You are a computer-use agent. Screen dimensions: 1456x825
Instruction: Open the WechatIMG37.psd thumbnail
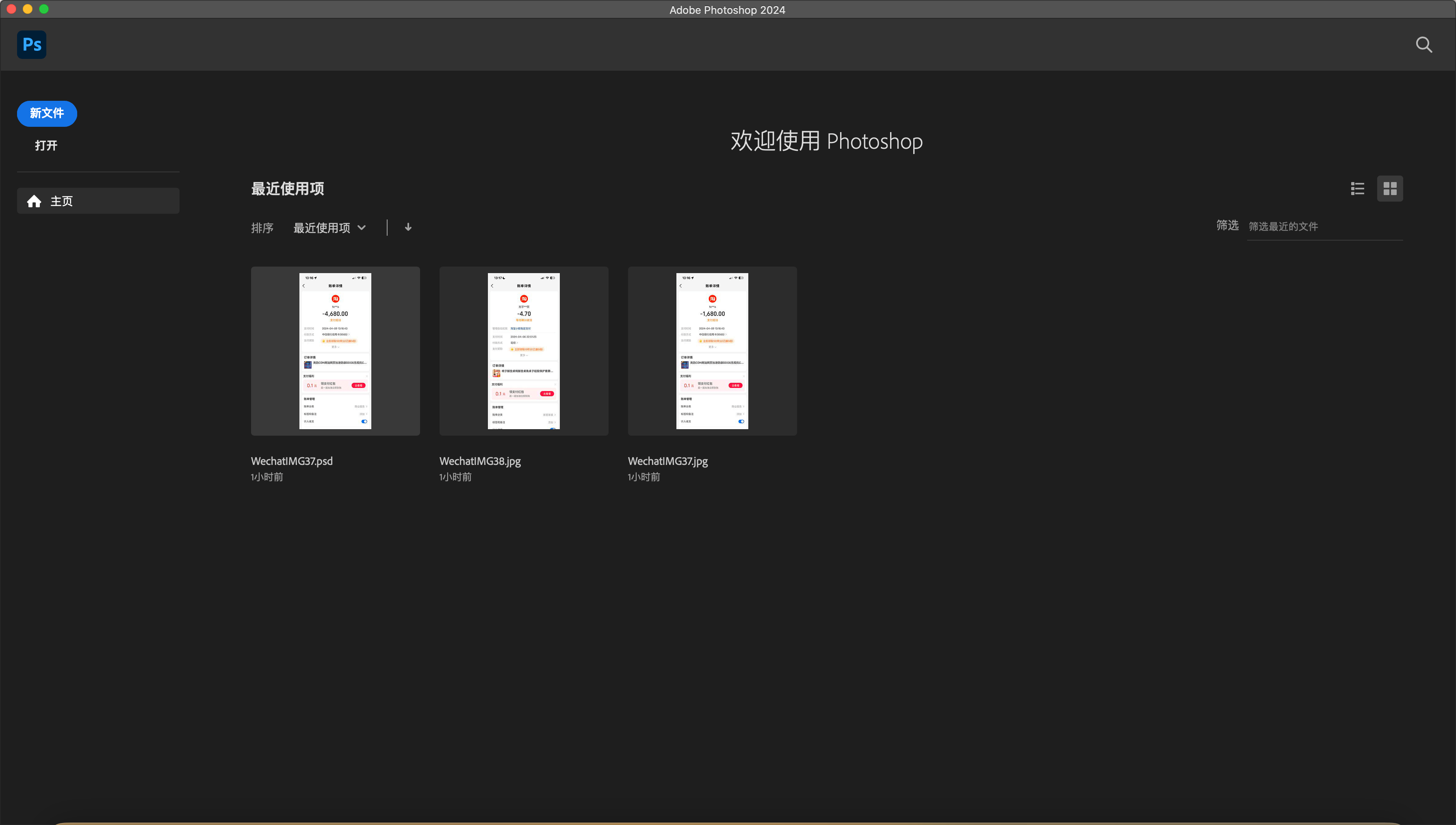pyautogui.click(x=335, y=351)
